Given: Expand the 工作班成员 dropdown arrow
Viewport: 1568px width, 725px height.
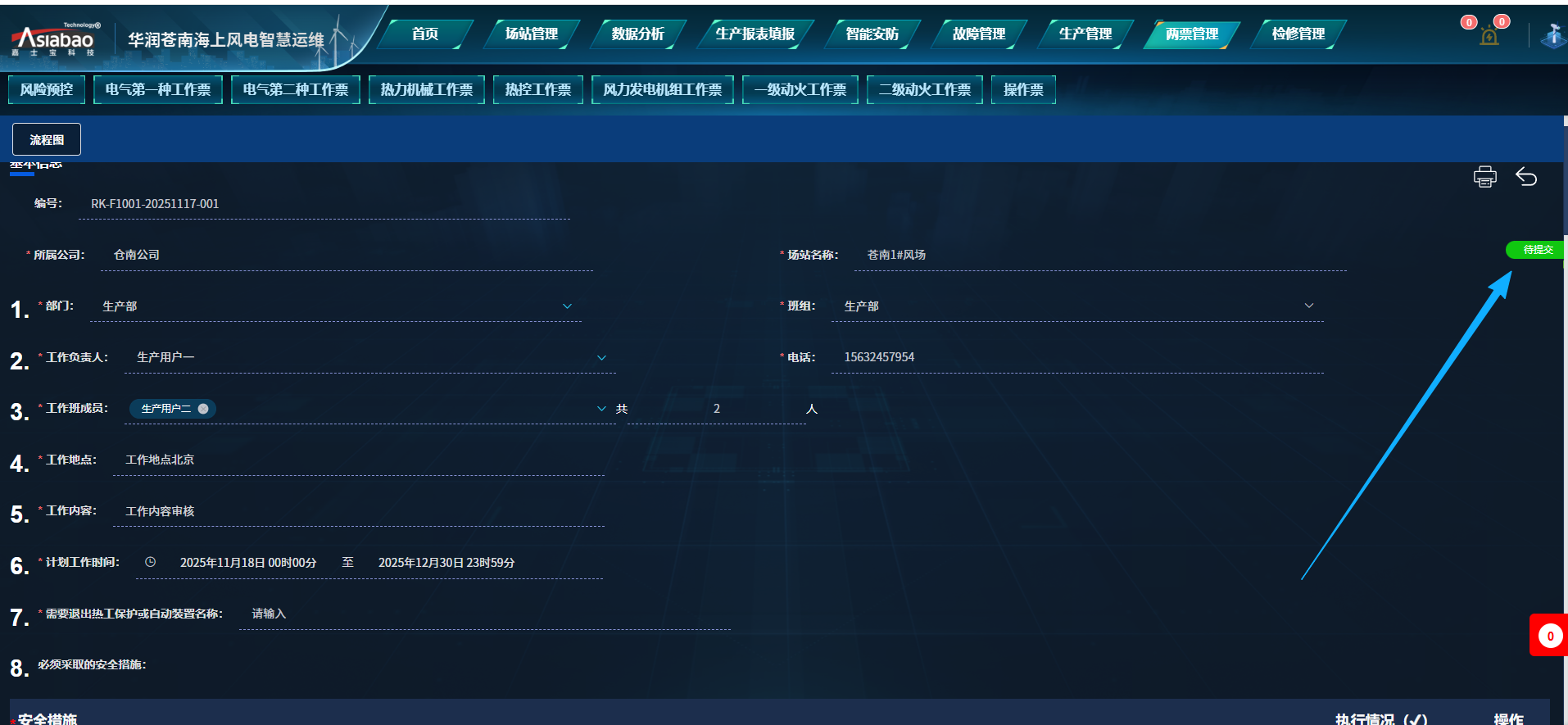Looking at the screenshot, I should point(601,409).
